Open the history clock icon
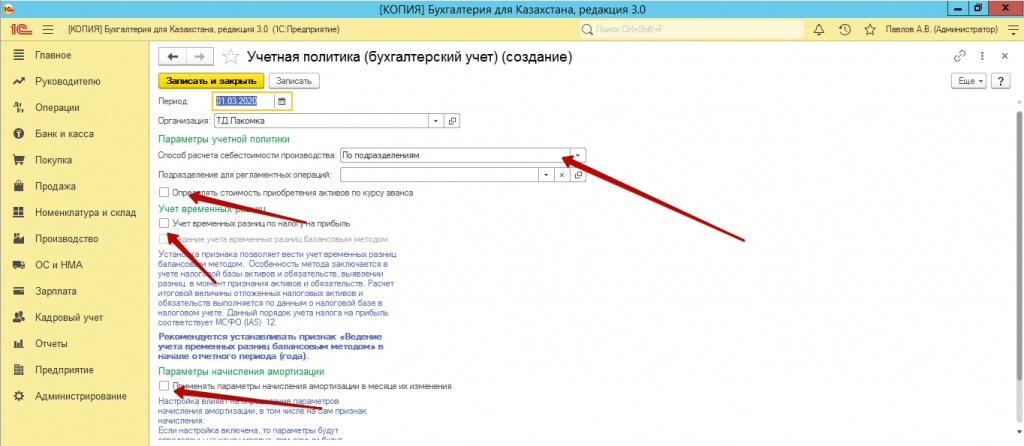 [x=845, y=30]
